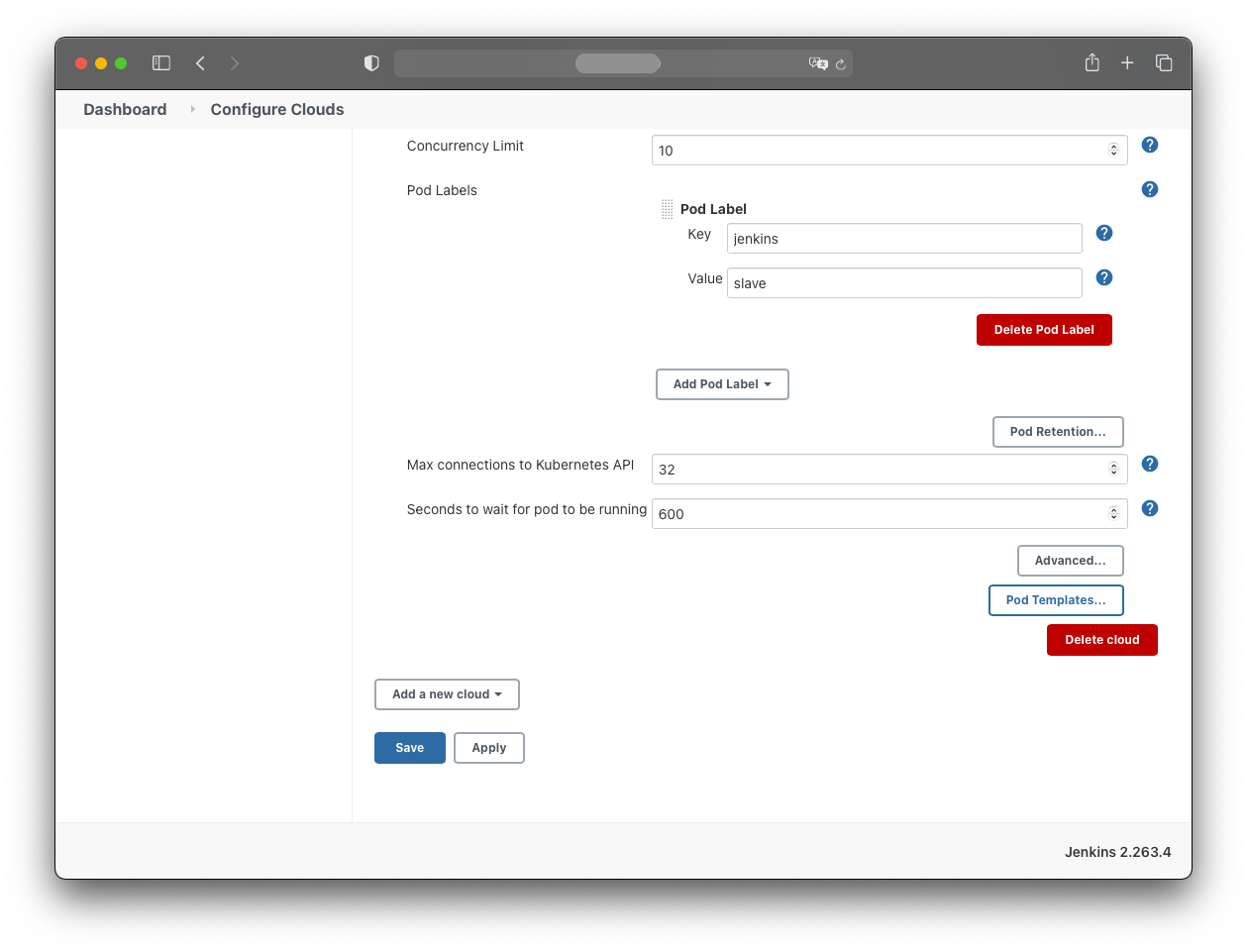Open help for Pod Labels section
Image resolution: width=1247 pixels, height=952 pixels.
(1149, 189)
